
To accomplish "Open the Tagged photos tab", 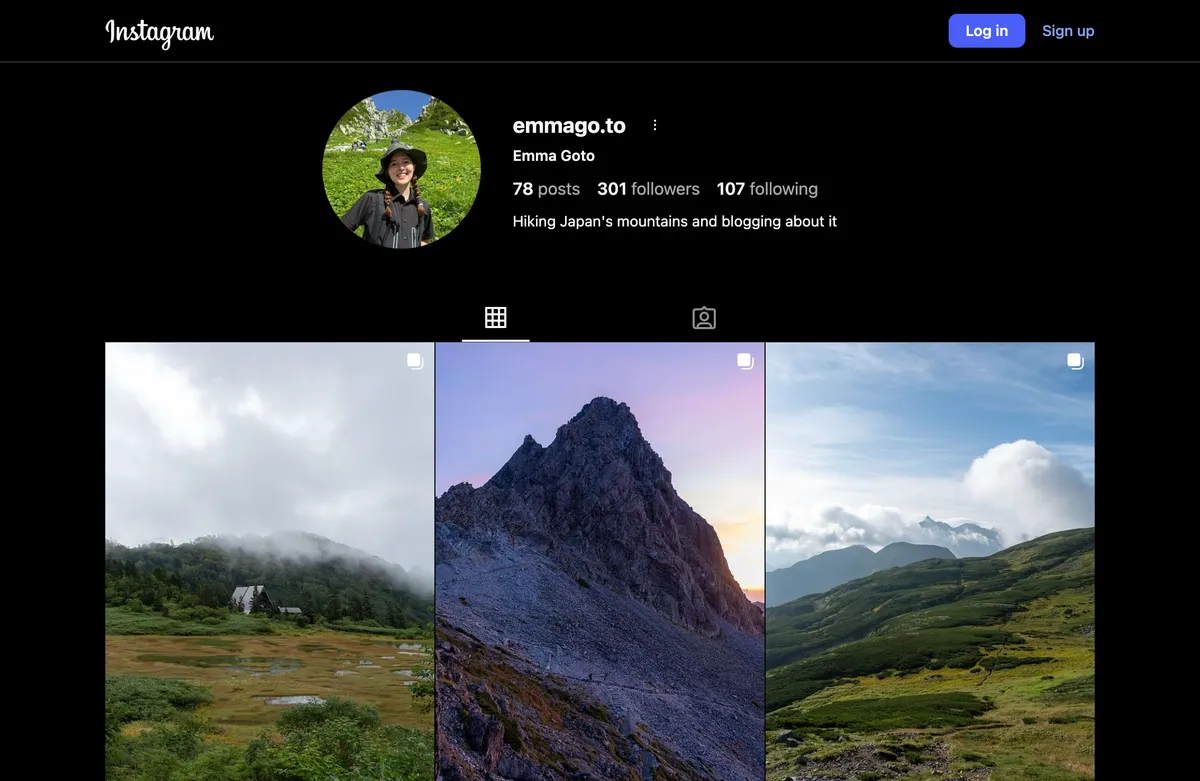I will pos(704,318).
